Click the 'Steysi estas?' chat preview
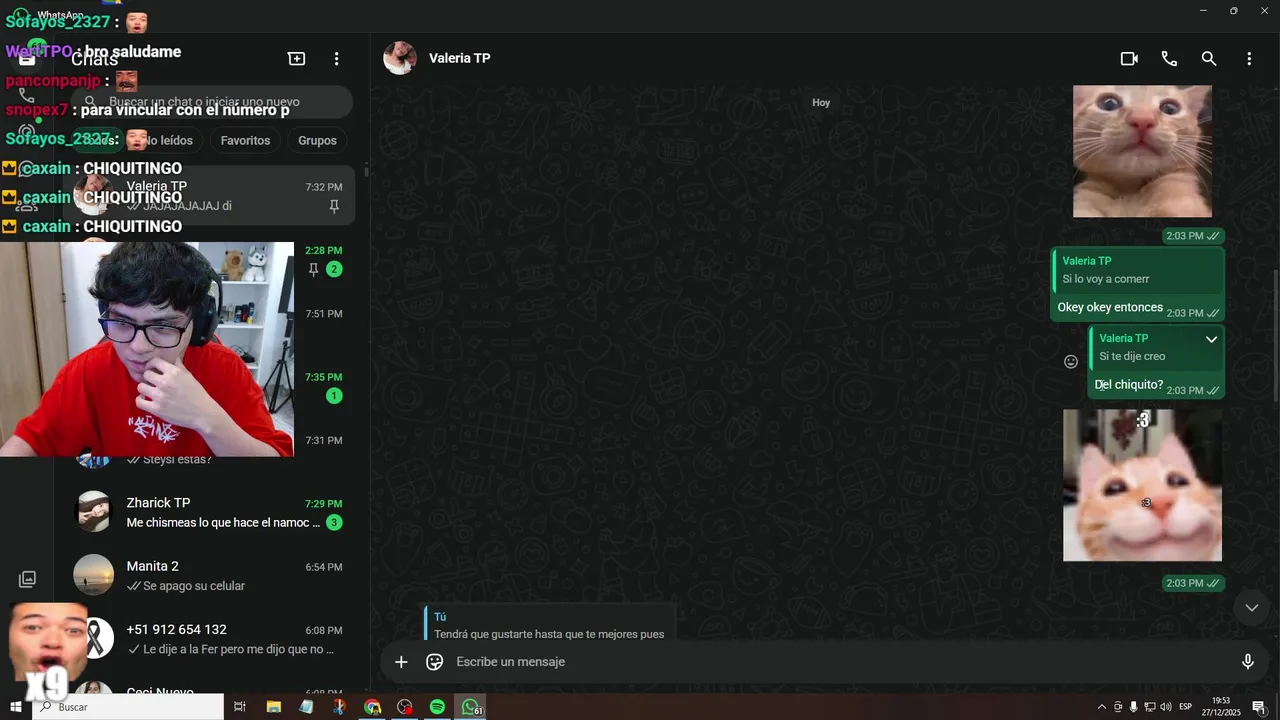1280x720 pixels. [x=177, y=460]
